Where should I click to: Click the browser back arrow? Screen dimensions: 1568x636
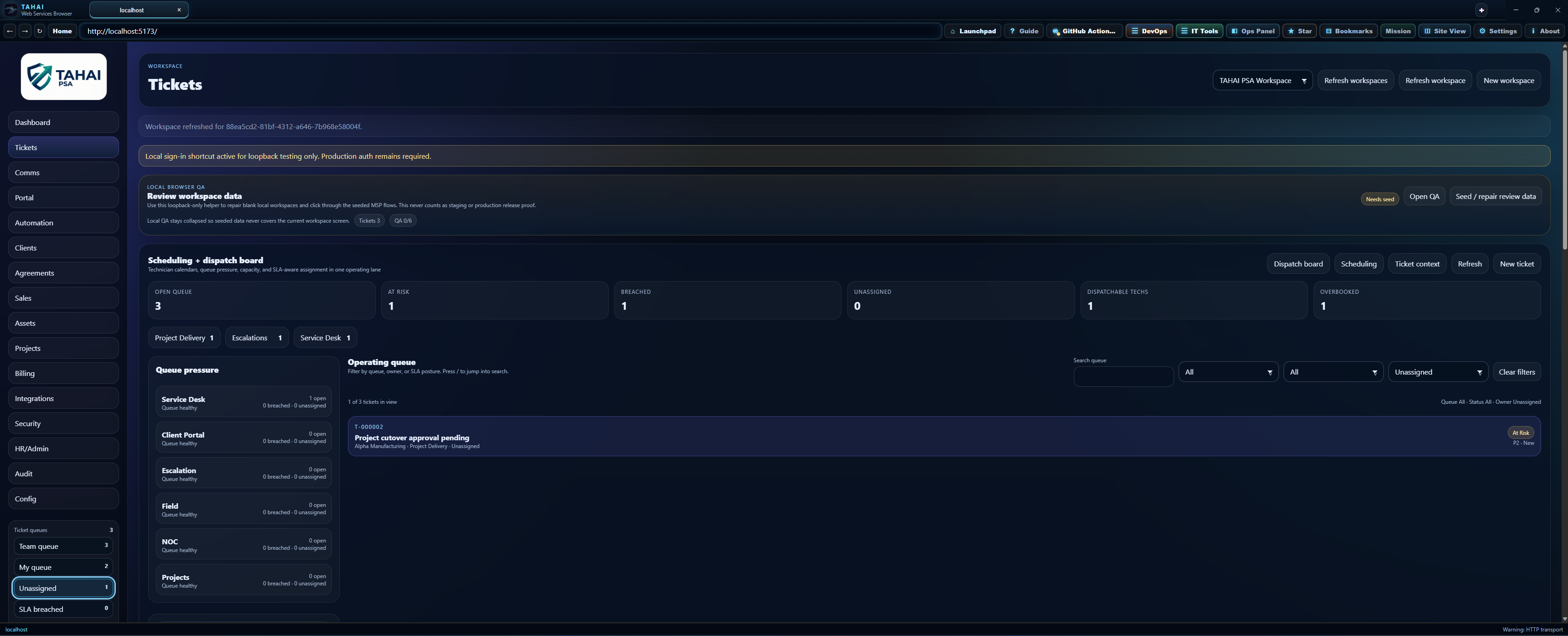click(10, 31)
